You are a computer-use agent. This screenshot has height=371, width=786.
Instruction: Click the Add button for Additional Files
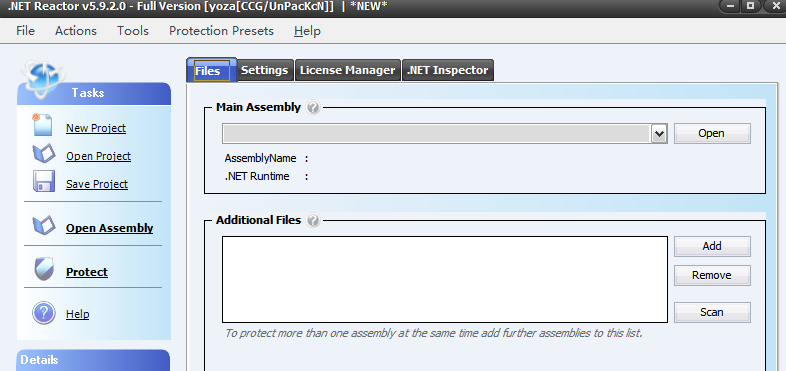click(x=712, y=246)
